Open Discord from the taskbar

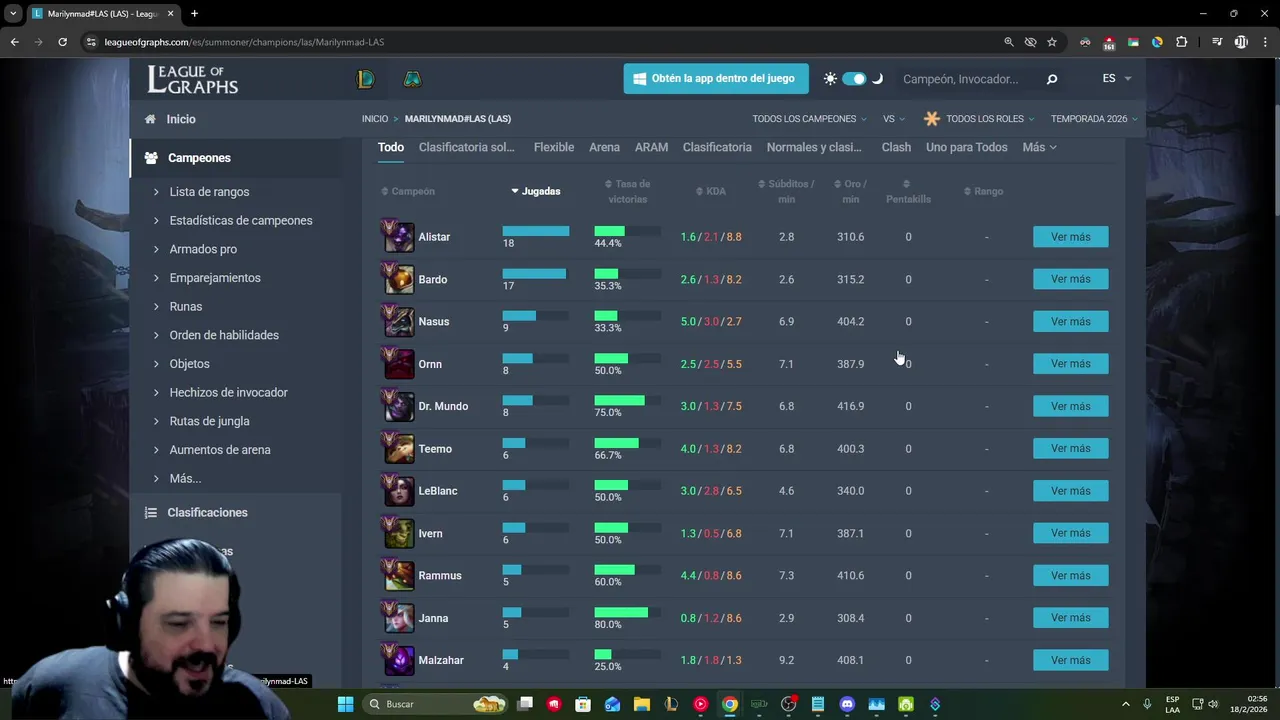847,704
